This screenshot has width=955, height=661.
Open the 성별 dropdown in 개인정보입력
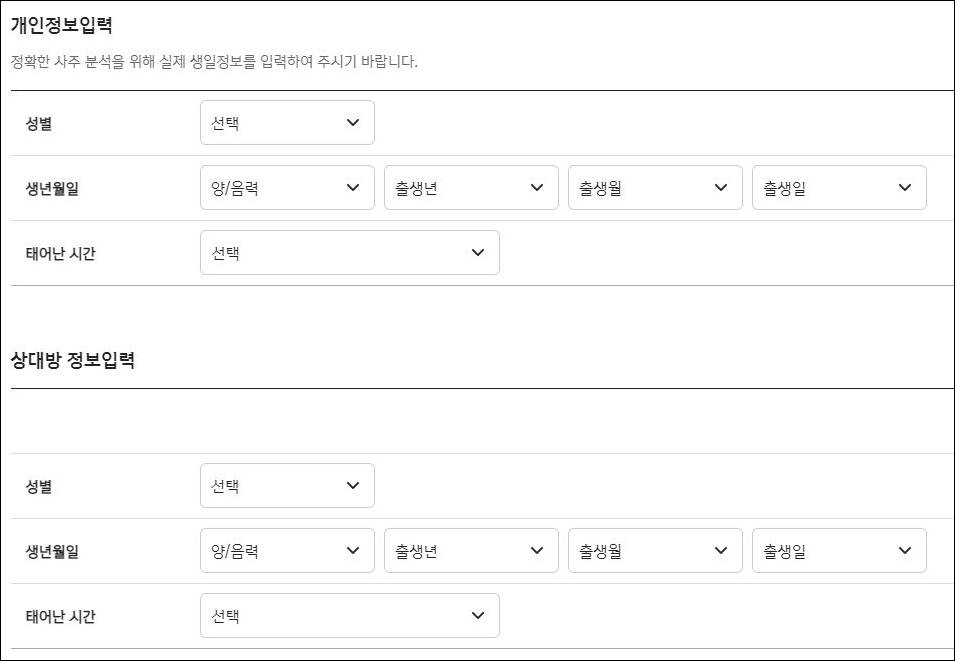pos(287,122)
